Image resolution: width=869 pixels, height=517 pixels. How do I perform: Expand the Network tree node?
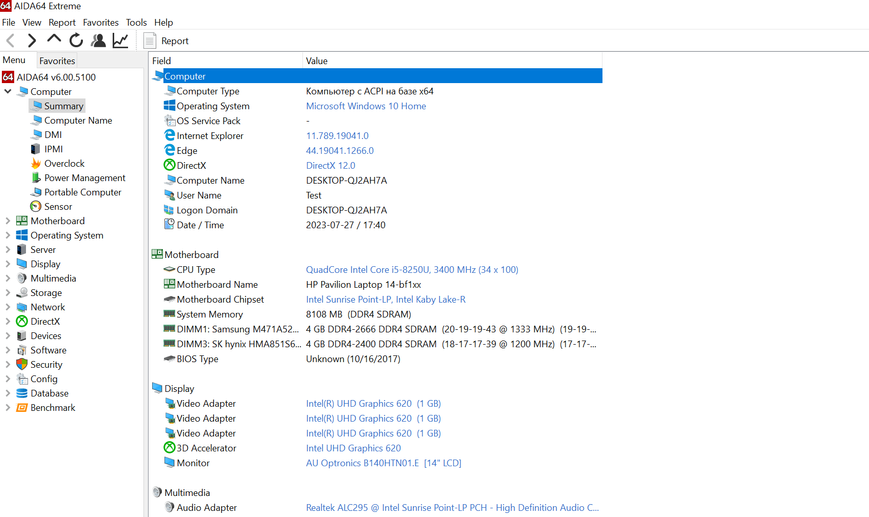pos(8,307)
